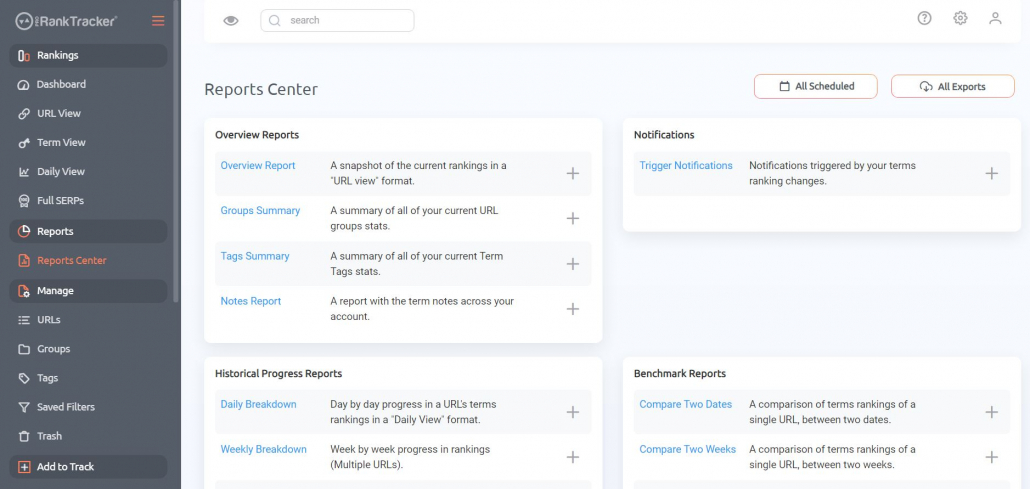1030x489 pixels.
Task: Click the Full SERPs icon
Action: (24, 200)
